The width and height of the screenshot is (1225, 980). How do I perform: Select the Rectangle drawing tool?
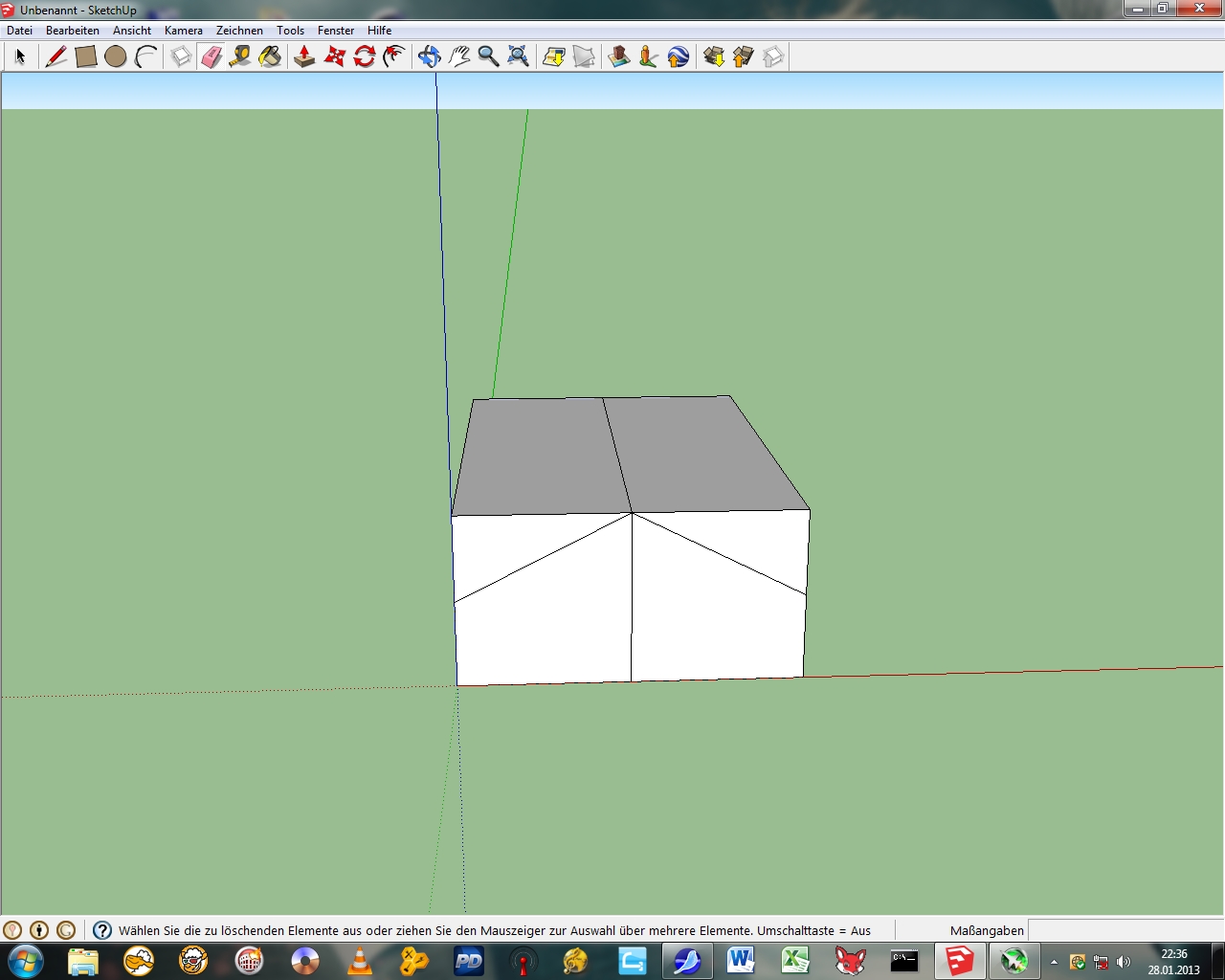pos(86,56)
